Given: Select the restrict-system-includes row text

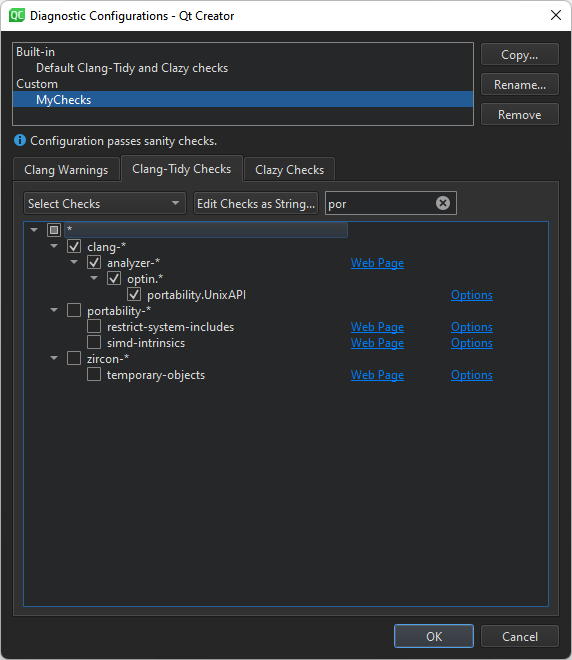Looking at the screenshot, I should tap(170, 327).
